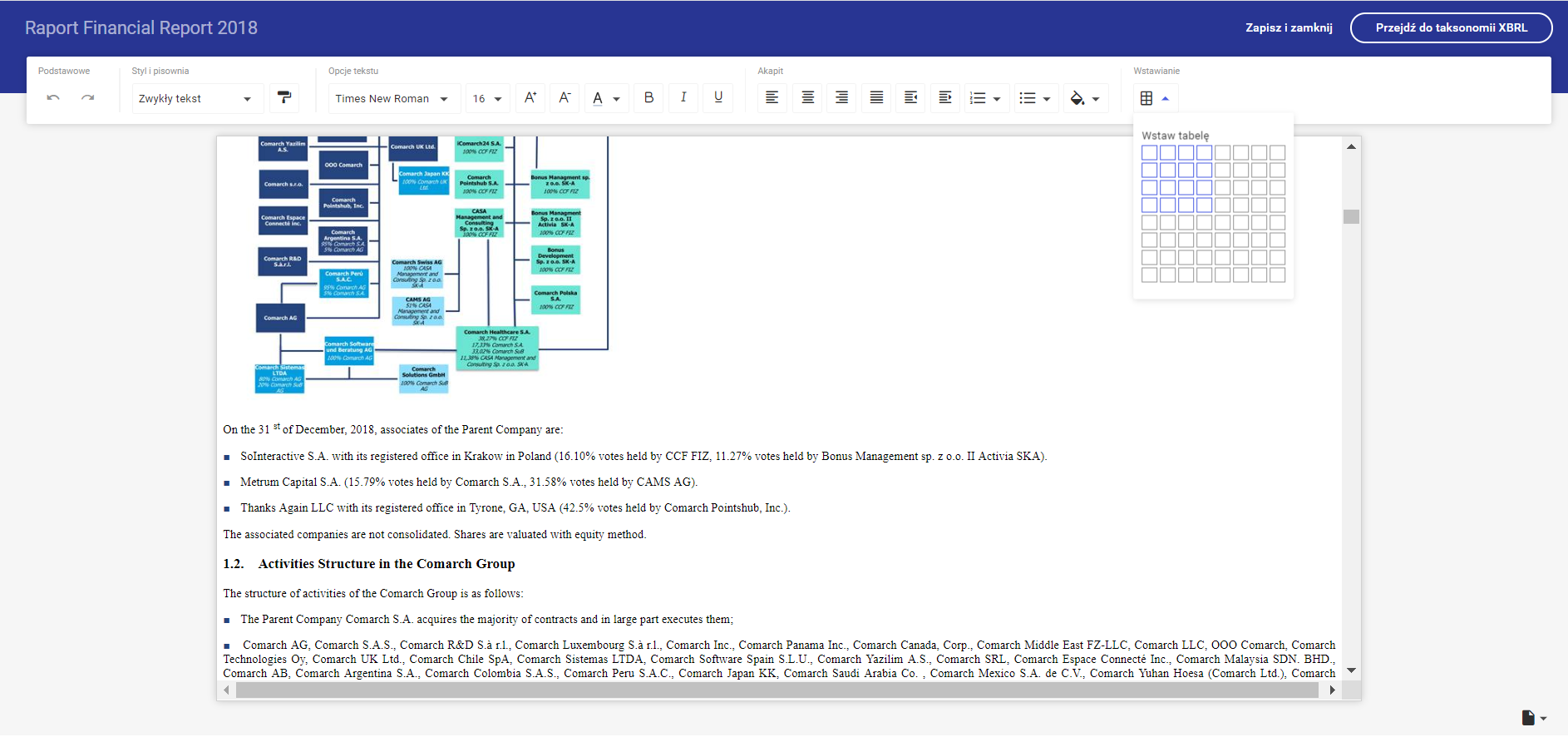Viewport: 1568px width, 737px height.
Task: Toggle italic formatting
Action: 683,98
